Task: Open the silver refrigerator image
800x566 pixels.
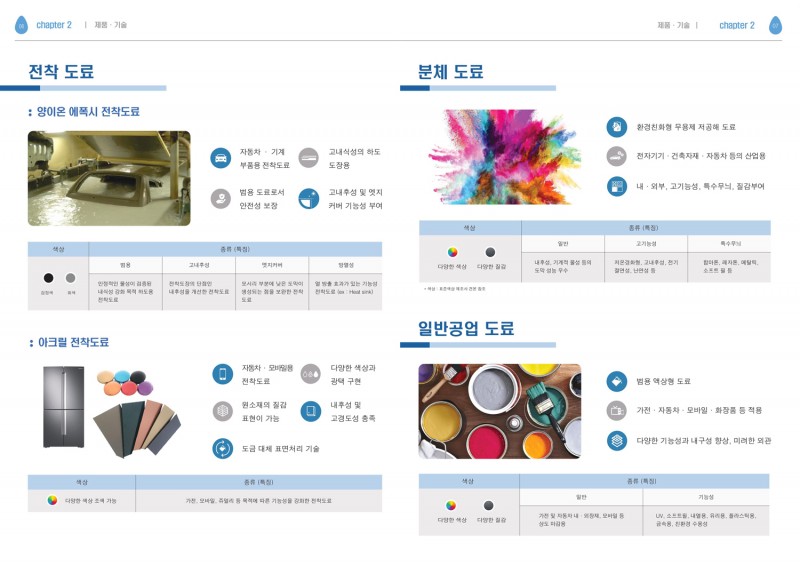Action: pyautogui.click(x=64, y=407)
